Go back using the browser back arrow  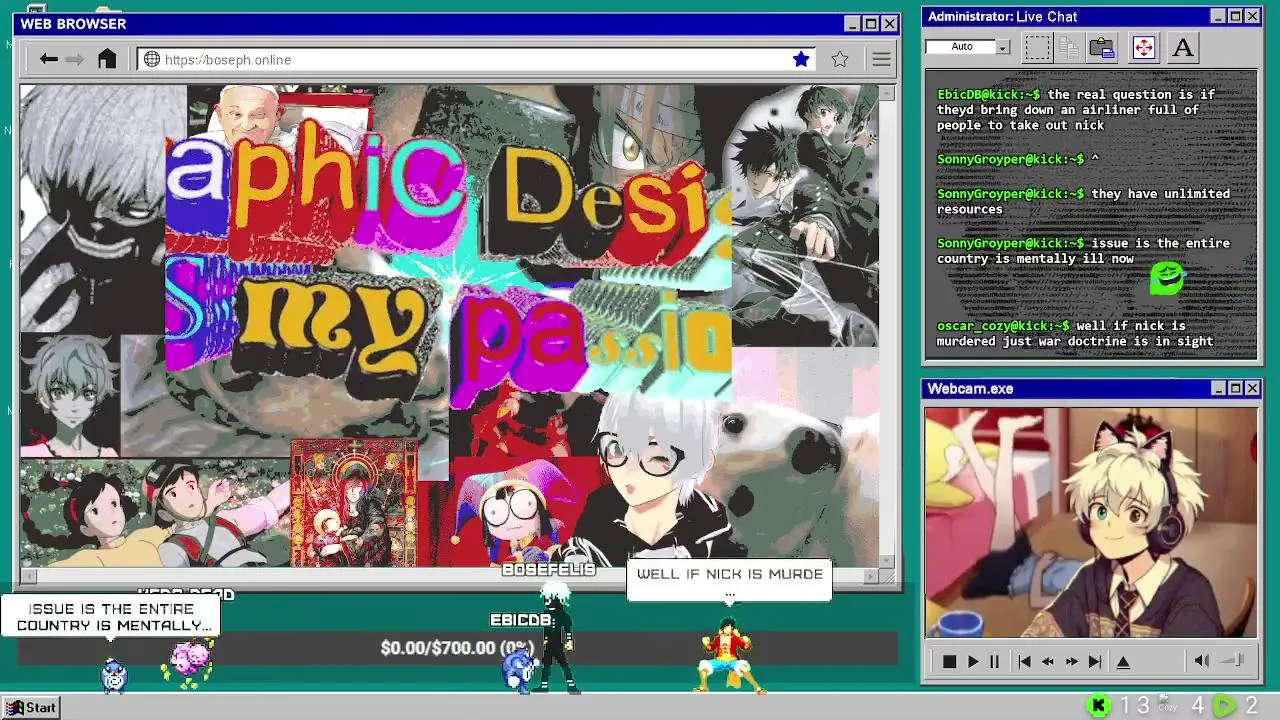(x=48, y=59)
